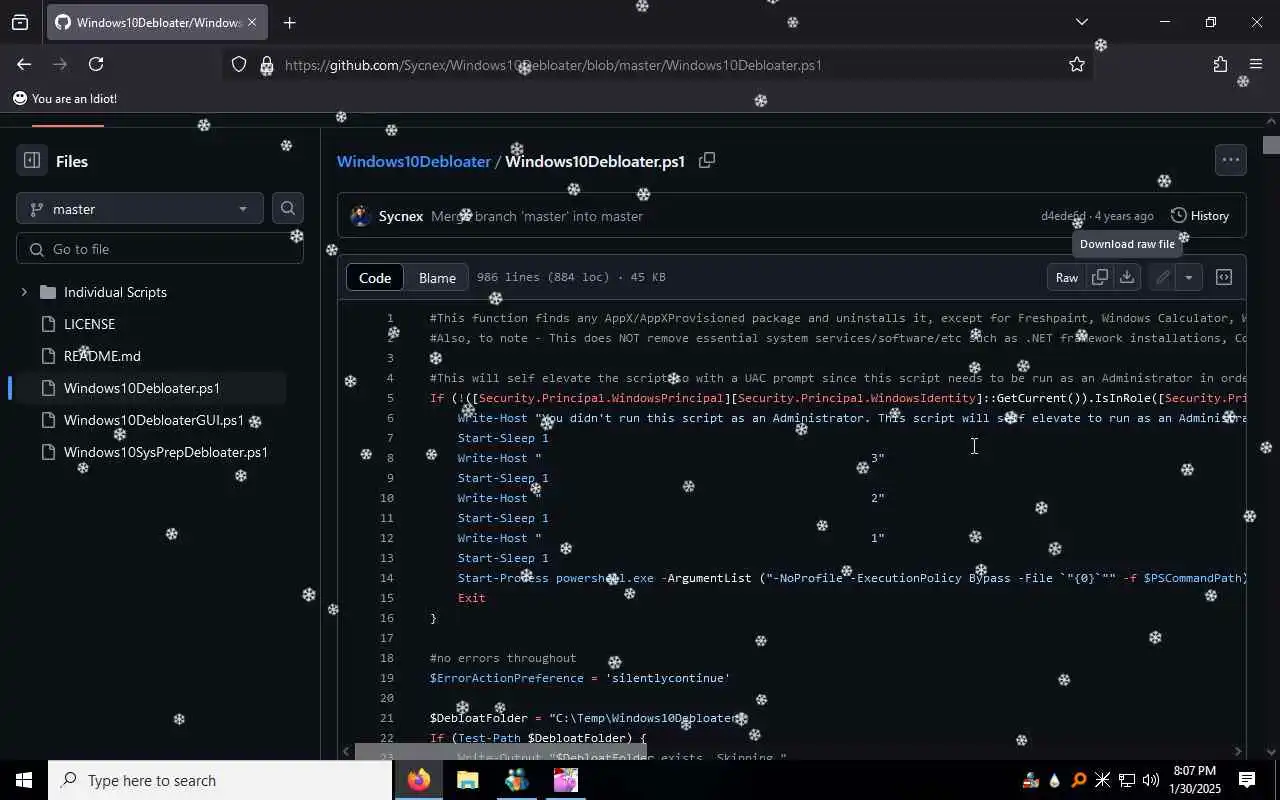The width and height of the screenshot is (1280, 800).
Task: Select line number 14
Action: pos(386,578)
